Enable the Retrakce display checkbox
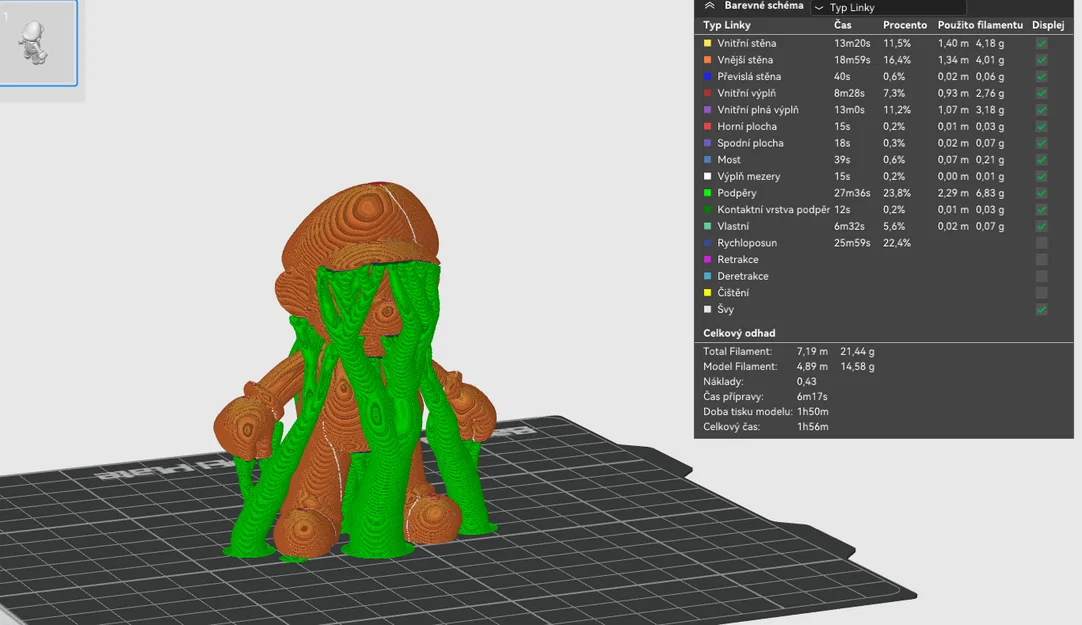Viewport: 1082px width, 625px height. 1041,259
